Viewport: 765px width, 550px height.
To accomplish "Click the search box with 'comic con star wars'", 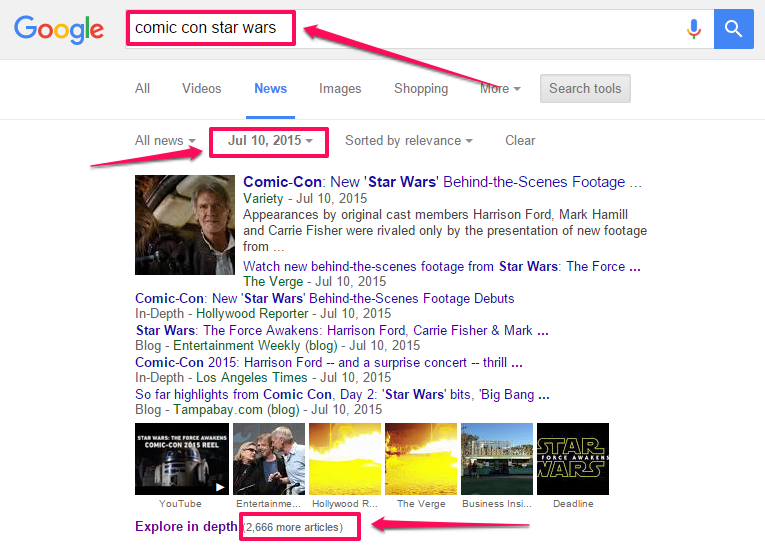I will (x=420, y=29).
